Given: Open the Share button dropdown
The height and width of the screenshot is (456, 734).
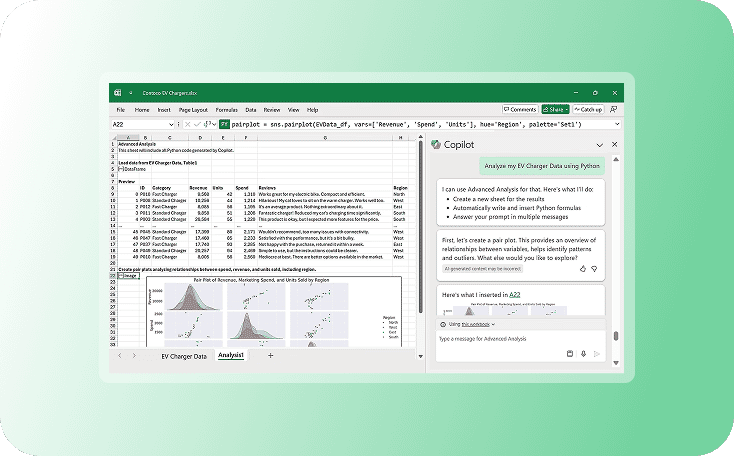Looking at the screenshot, I should (x=566, y=110).
